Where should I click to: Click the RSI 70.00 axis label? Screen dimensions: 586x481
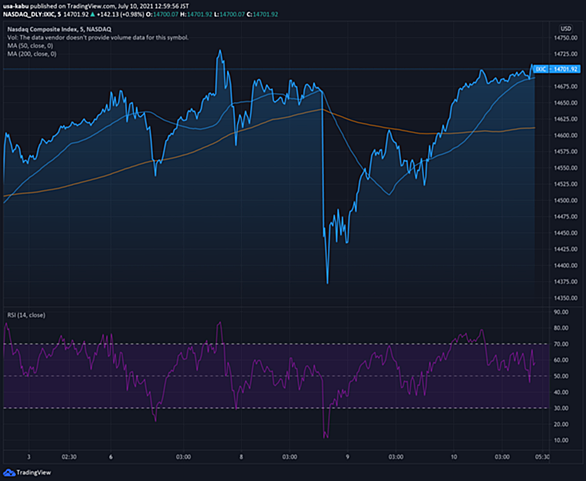coord(561,344)
